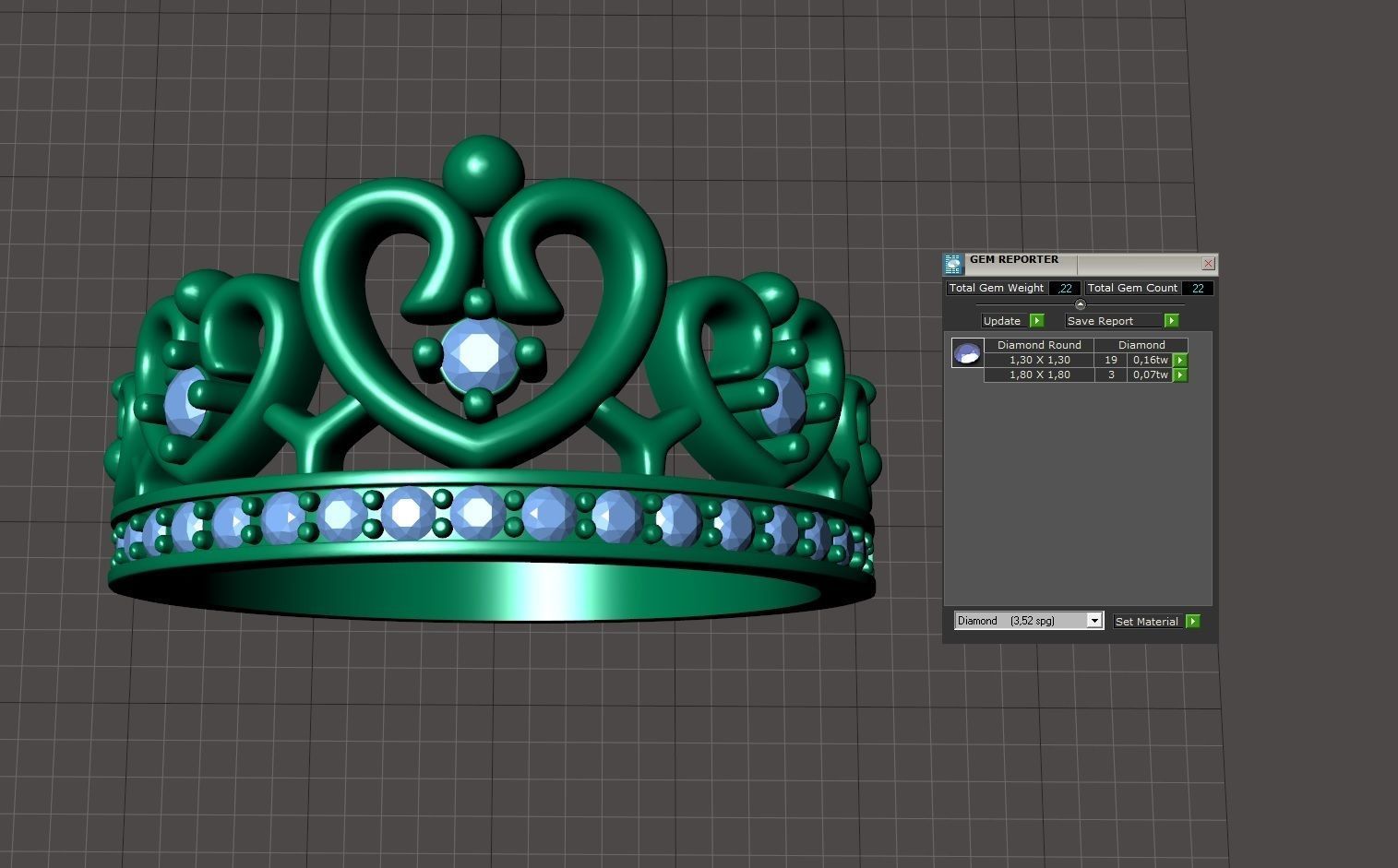This screenshot has width=1398, height=868.
Task: Click the 0,07tw weight cell
Action: click(1150, 375)
